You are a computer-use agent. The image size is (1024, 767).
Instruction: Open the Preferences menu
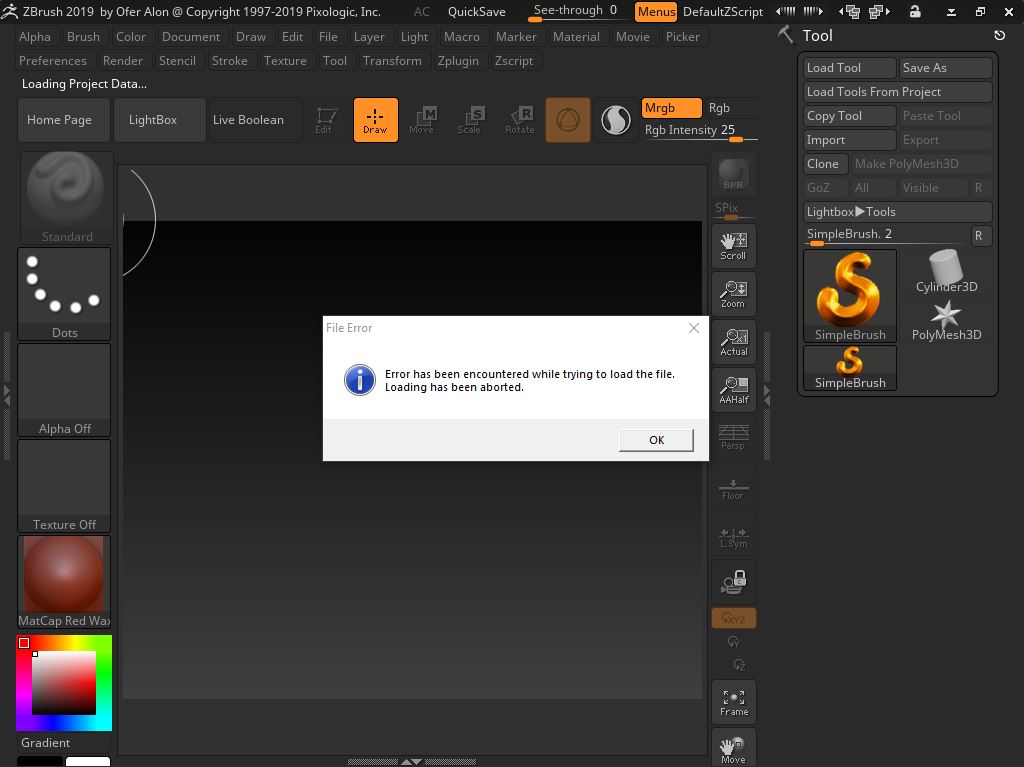click(53, 61)
